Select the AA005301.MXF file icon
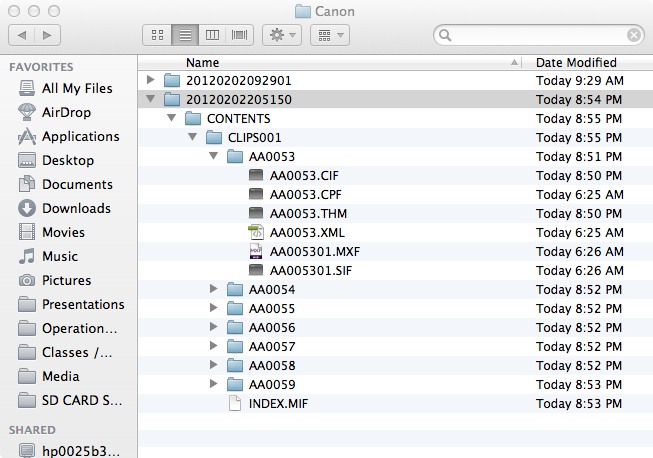653x458 pixels. coord(256,251)
